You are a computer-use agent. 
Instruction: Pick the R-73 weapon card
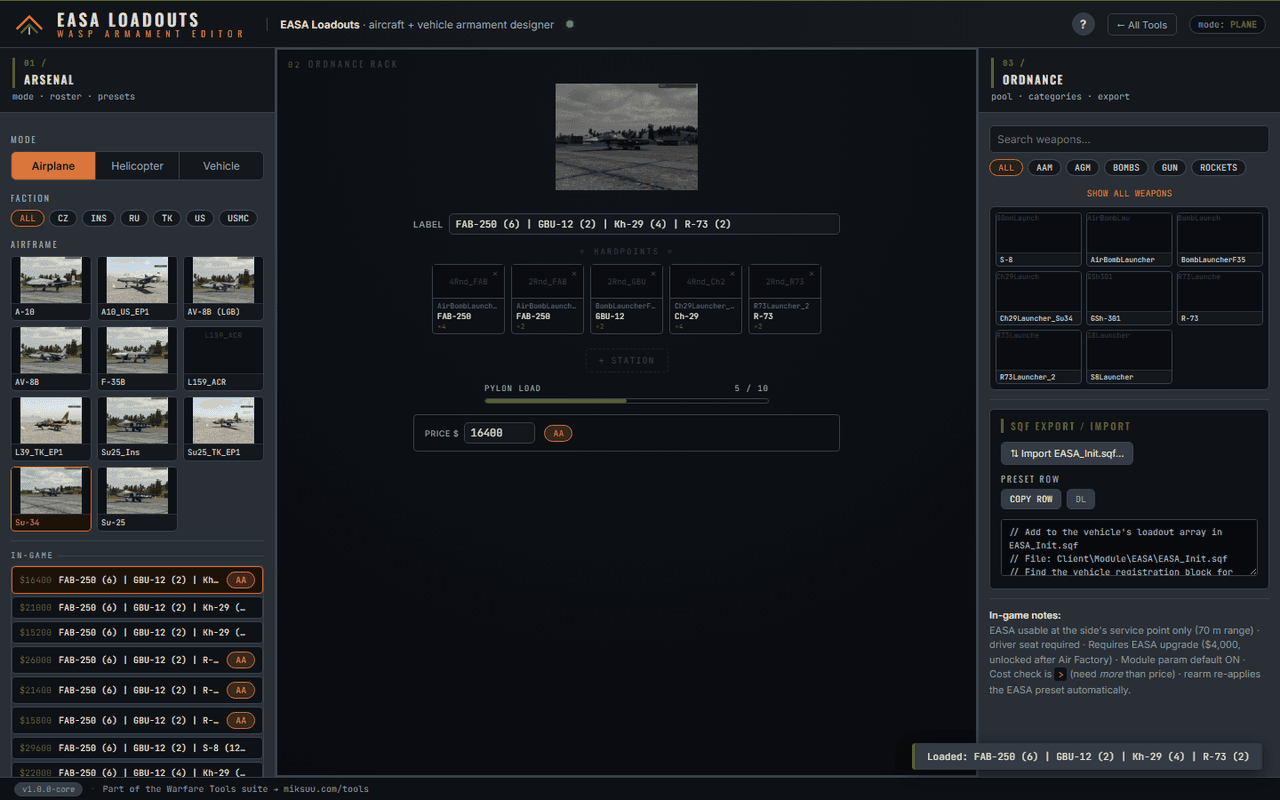click(1220, 297)
